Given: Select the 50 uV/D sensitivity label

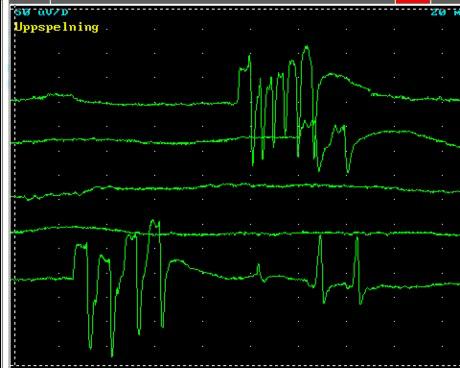Looking at the screenshot, I should tap(42, 12).
